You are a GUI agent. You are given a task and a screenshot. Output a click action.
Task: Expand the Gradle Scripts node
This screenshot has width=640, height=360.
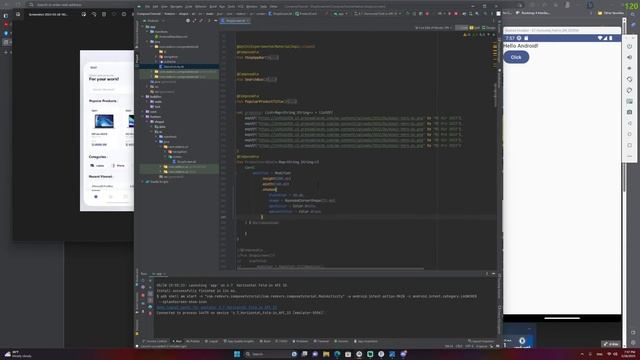(142, 182)
